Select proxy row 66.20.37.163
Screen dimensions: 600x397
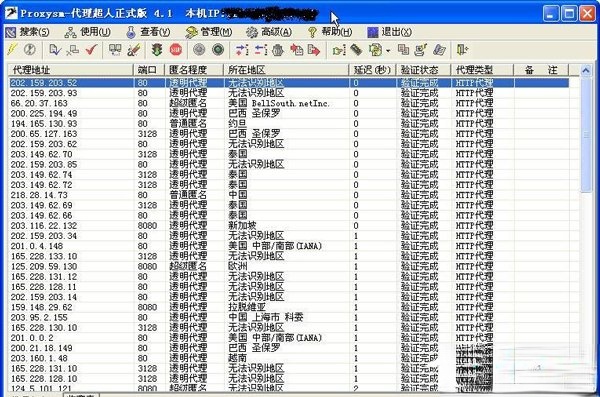pyautogui.click(x=289, y=103)
